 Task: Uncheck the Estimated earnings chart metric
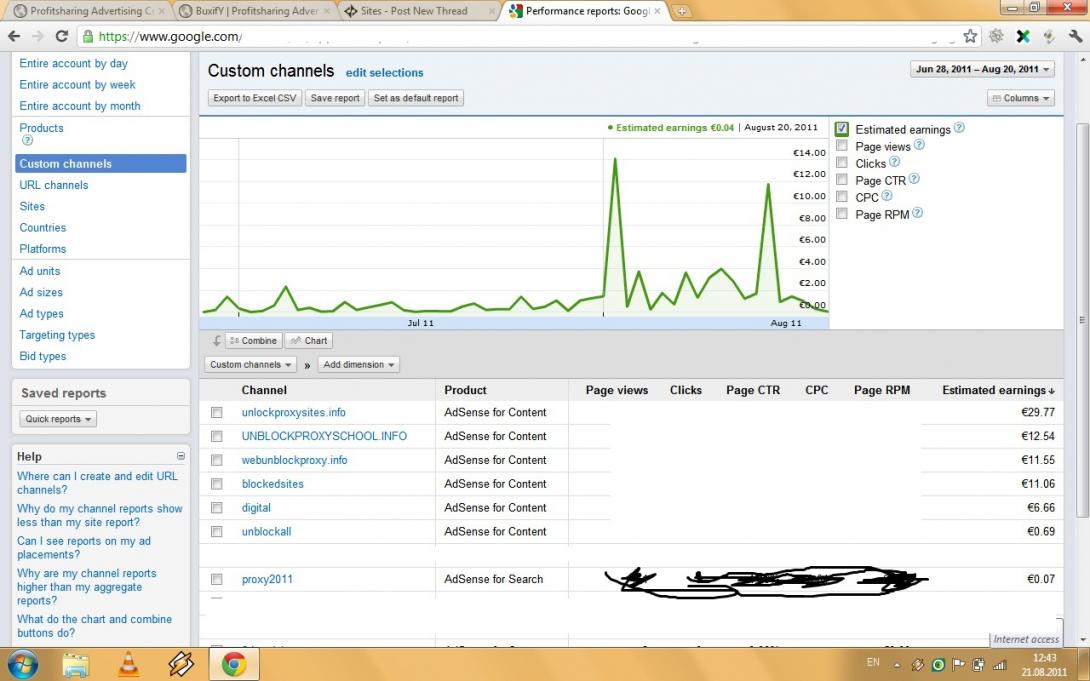pyautogui.click(x=842, y=129)
